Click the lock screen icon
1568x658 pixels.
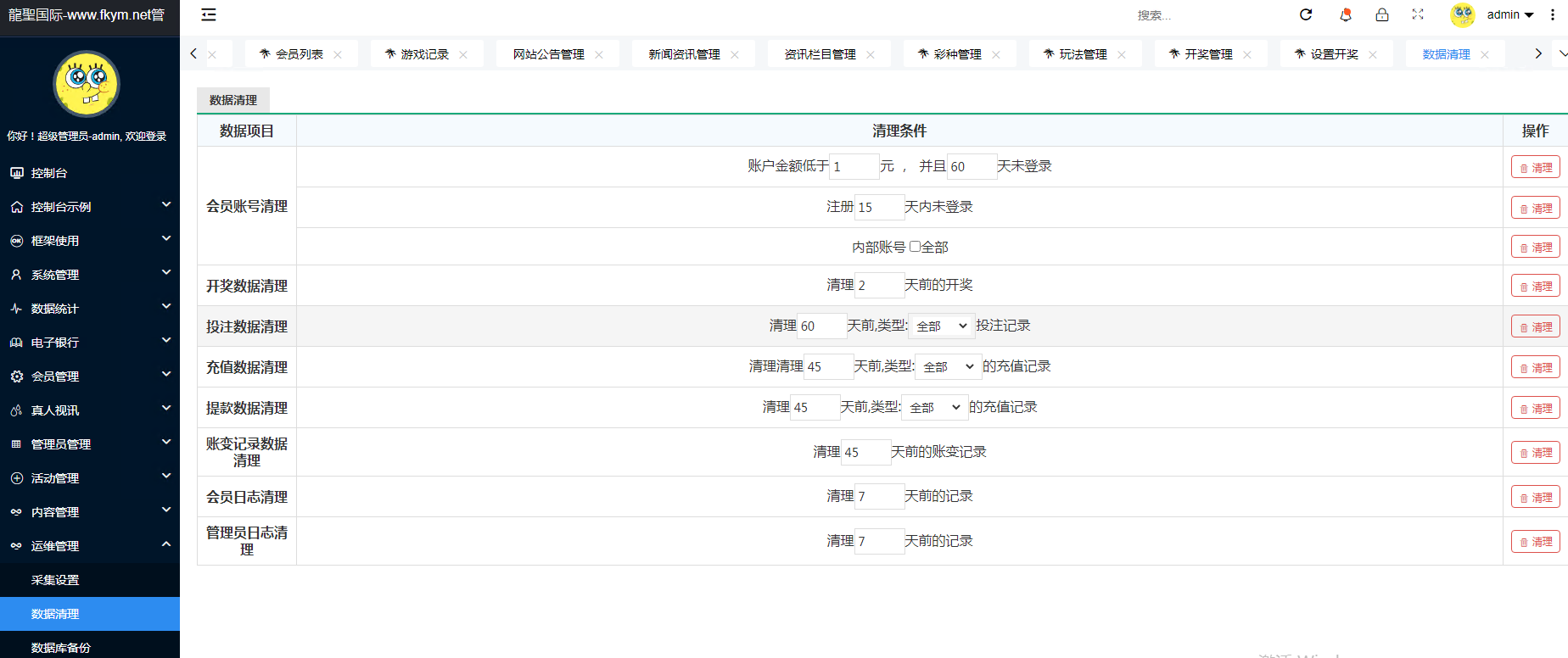coord(1382,14)
